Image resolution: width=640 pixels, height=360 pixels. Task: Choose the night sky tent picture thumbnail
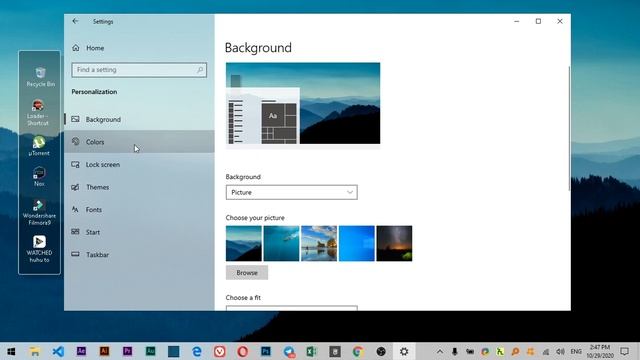point(394,243)
